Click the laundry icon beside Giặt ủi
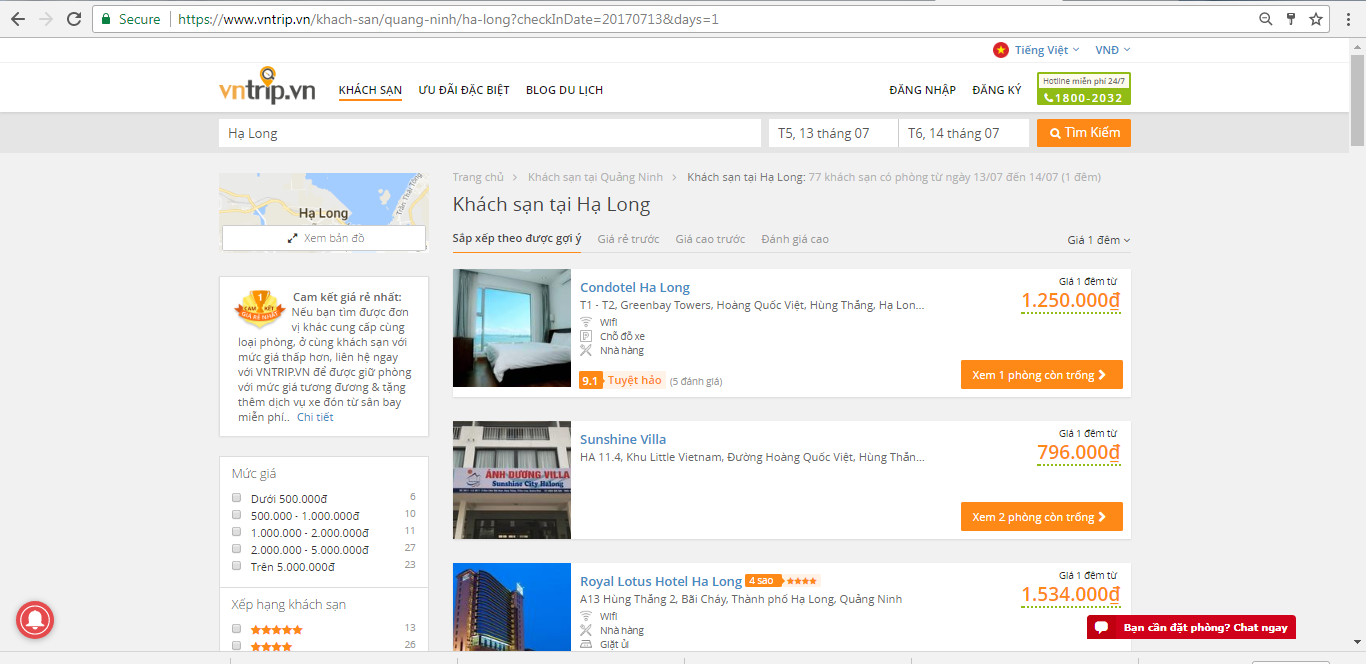Viewport: 1366px width, 664px height. pyautogui.click(x=586, y=644)
